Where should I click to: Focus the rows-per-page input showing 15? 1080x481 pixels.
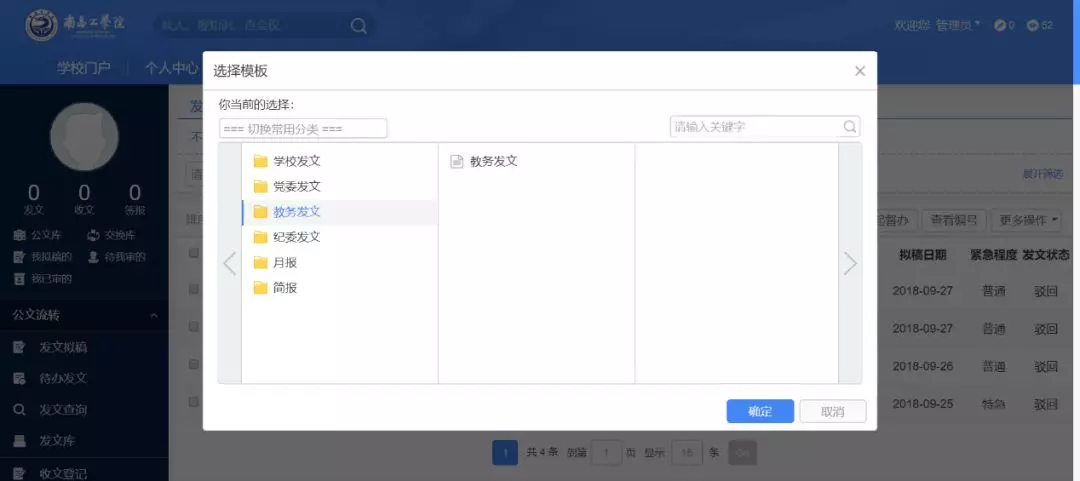tap(686, 453)
